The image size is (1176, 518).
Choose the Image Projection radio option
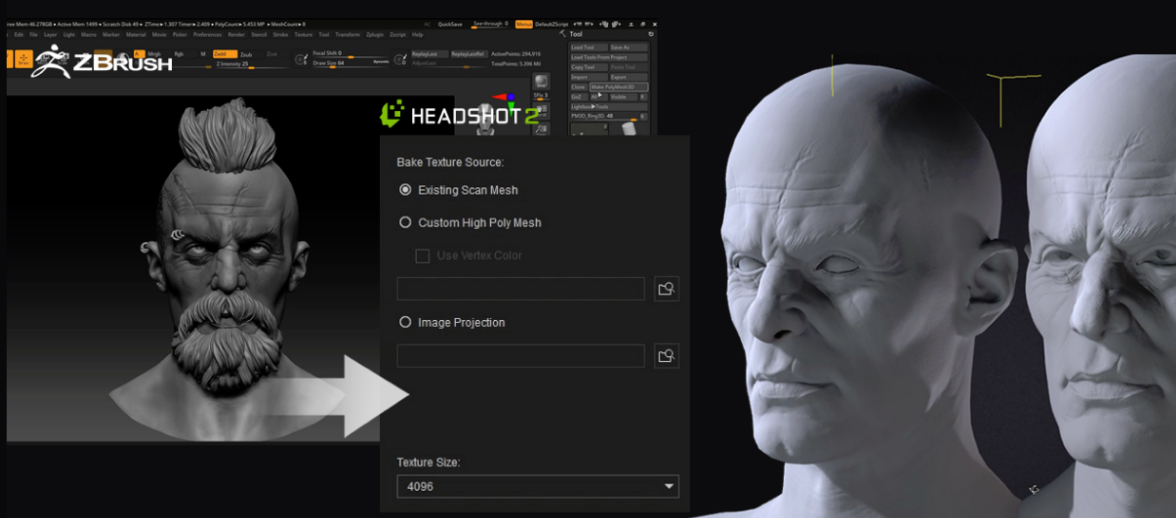tap(405, 322)
